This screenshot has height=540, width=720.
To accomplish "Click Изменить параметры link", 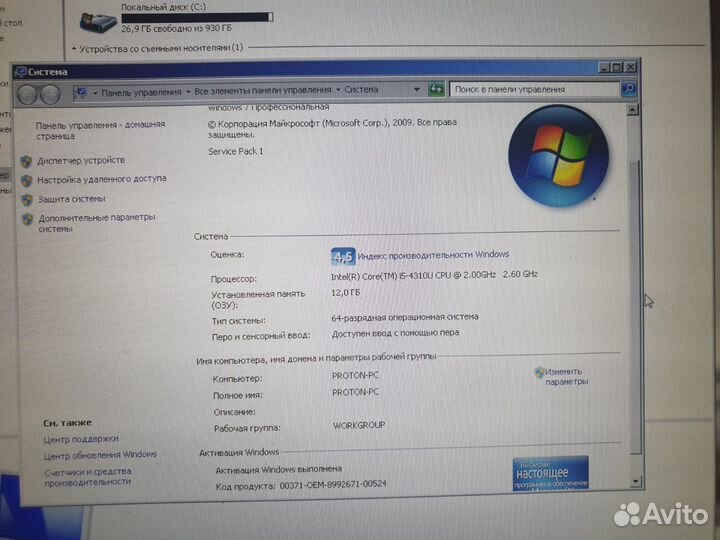I will 567,377.
